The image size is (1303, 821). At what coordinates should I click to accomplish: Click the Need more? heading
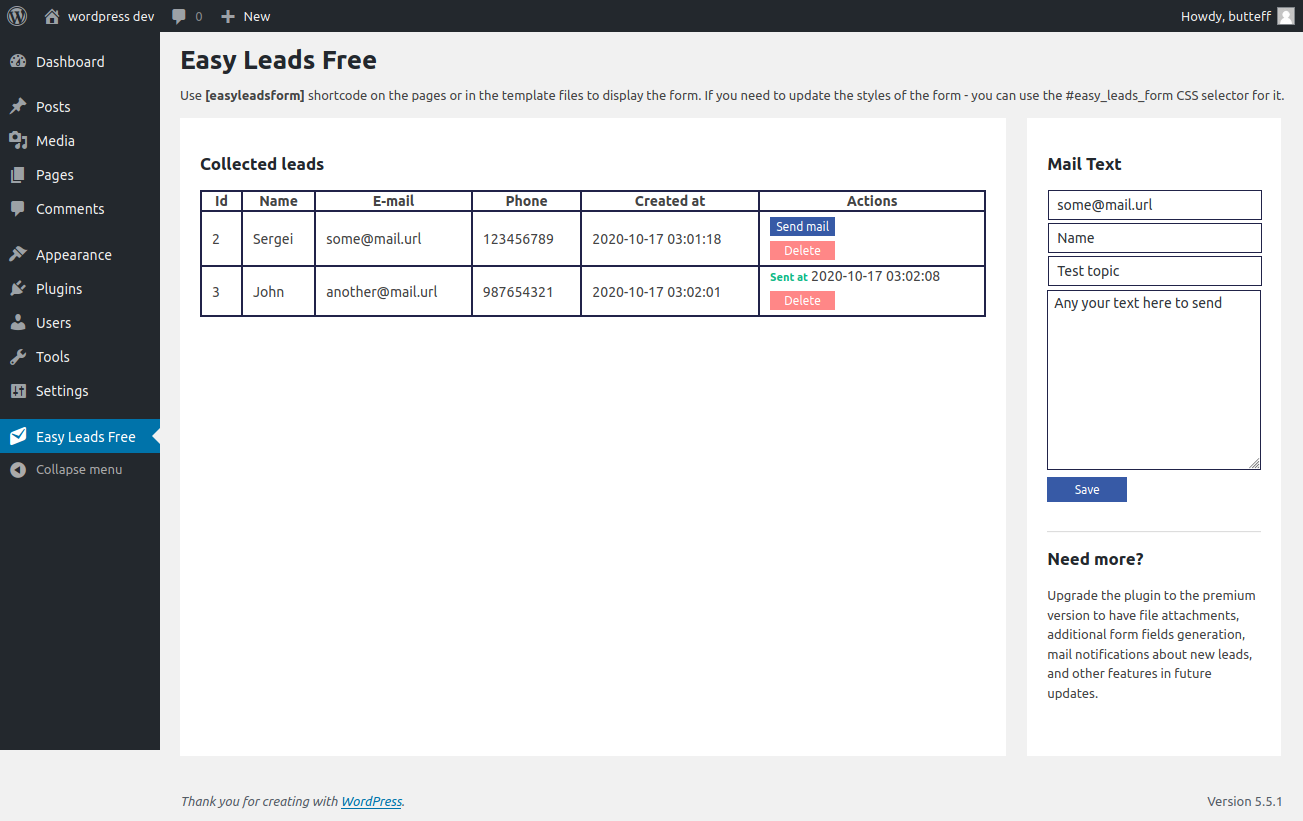pos(1095,559)
